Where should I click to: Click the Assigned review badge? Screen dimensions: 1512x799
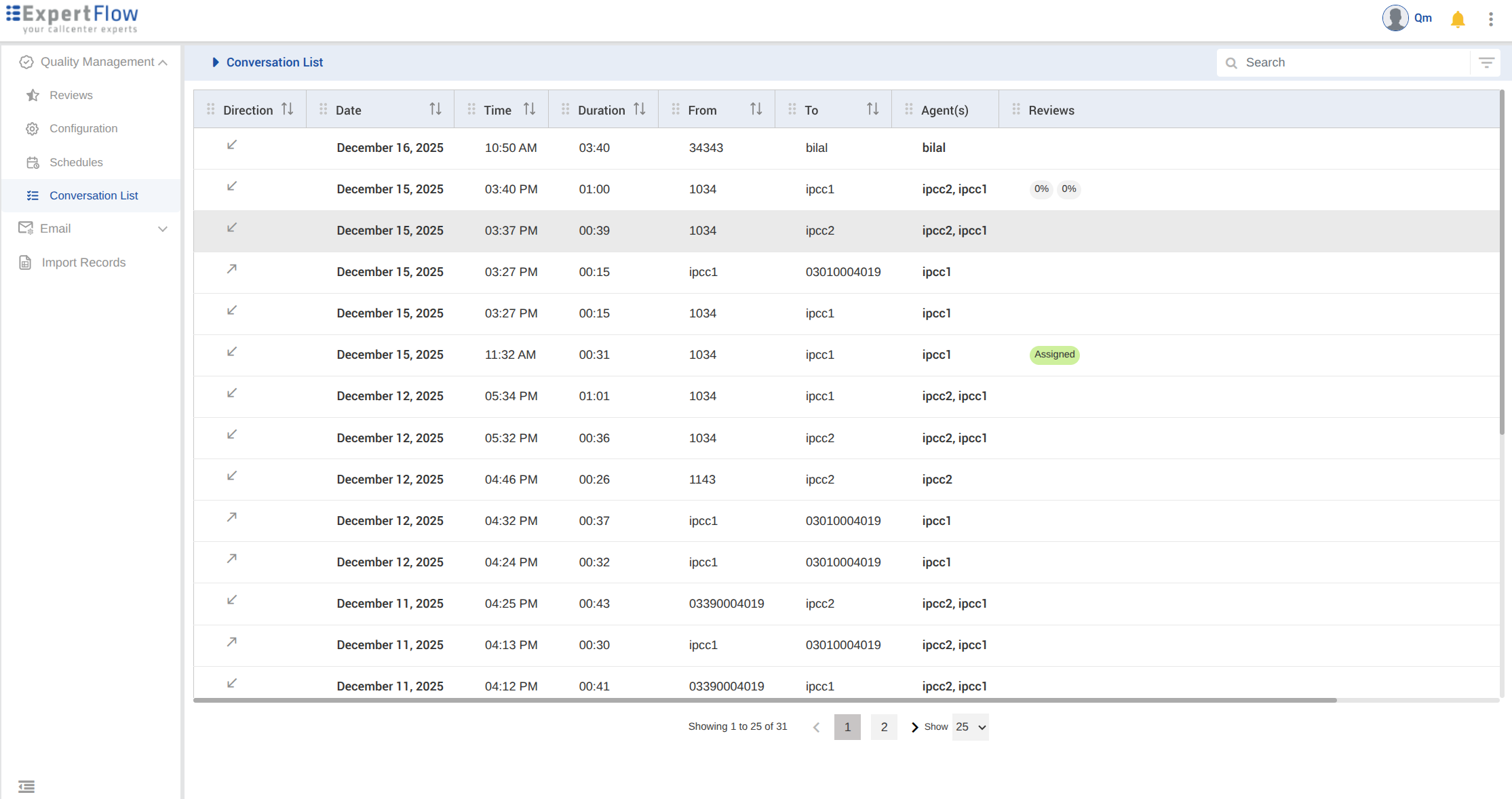click(x=1053, y=355)
